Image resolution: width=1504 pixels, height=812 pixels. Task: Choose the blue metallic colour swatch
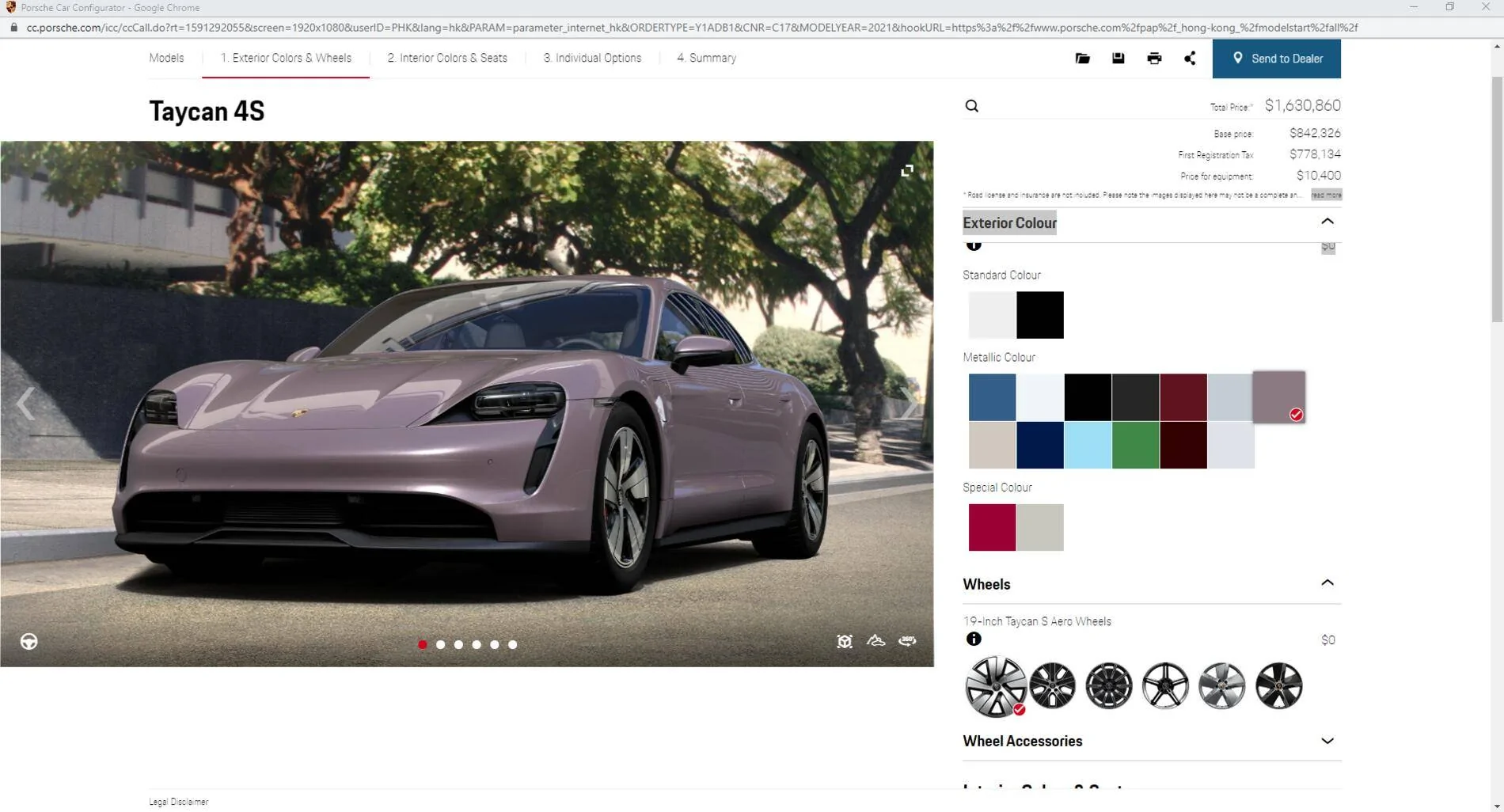(992, 397)
